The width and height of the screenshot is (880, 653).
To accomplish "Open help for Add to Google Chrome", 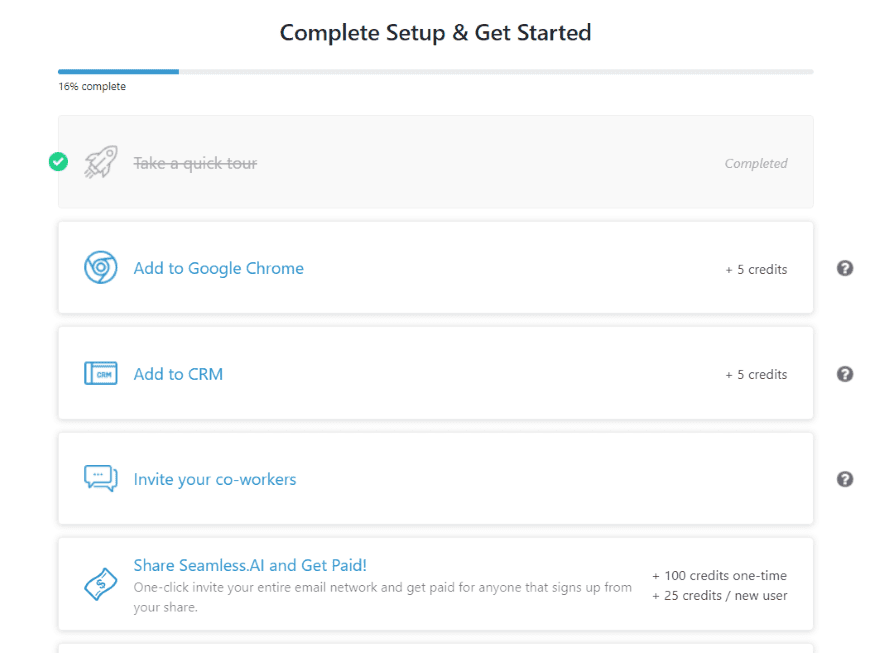I will [845, 269].
